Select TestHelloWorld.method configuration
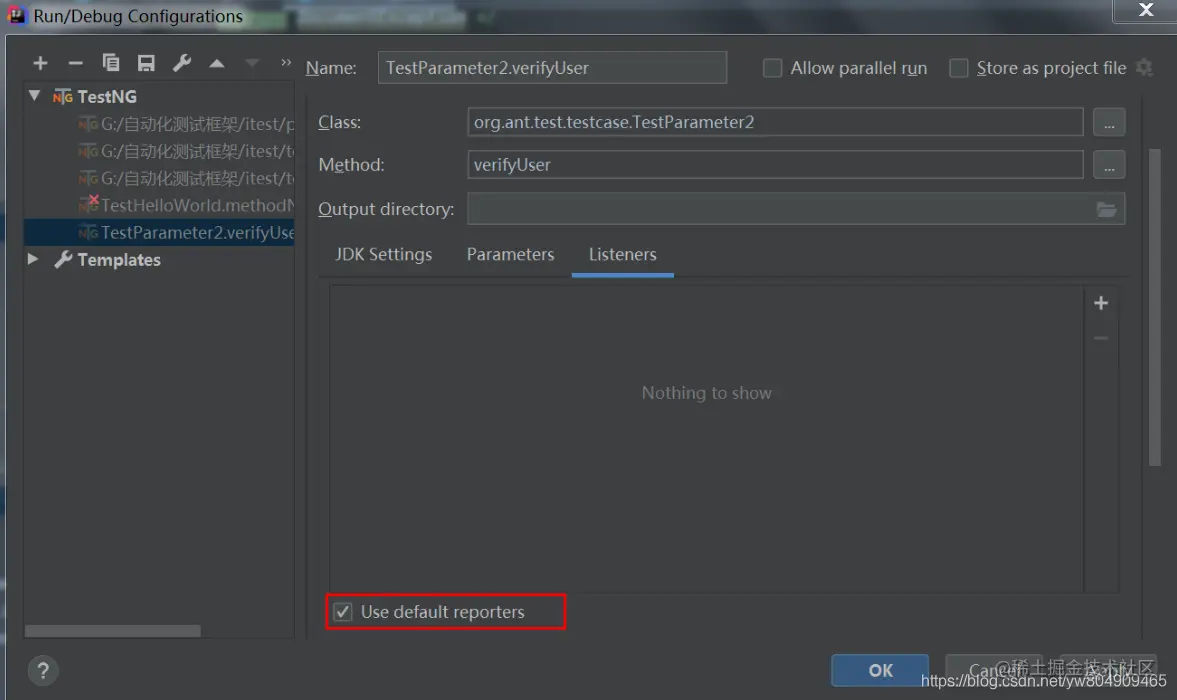The height and width of the screenshot is (700, 1177). [x=186, y=205]
